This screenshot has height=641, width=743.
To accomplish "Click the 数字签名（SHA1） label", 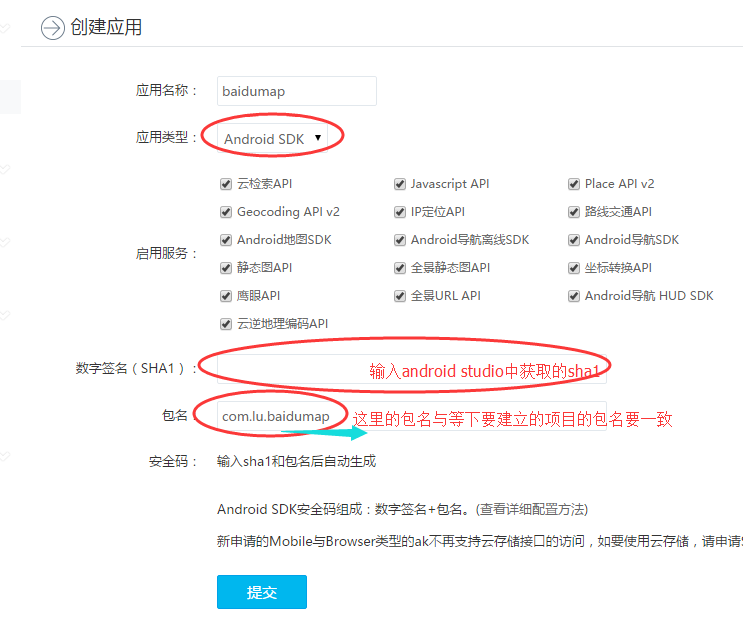I will pos(136,368).
